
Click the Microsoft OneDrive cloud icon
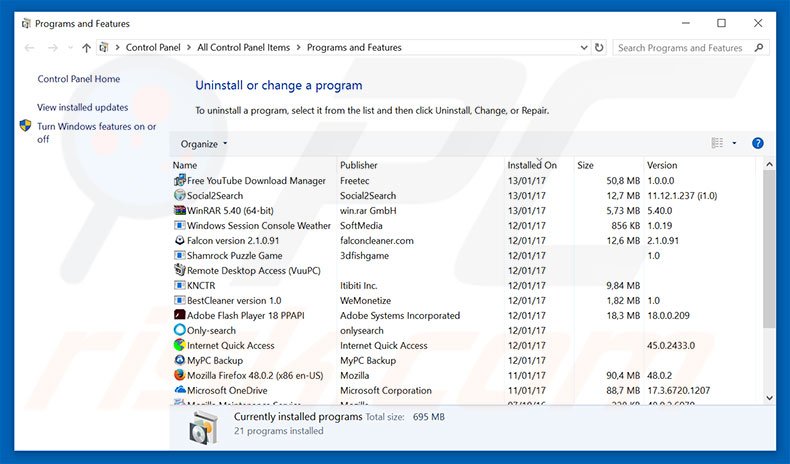point(179,391)
